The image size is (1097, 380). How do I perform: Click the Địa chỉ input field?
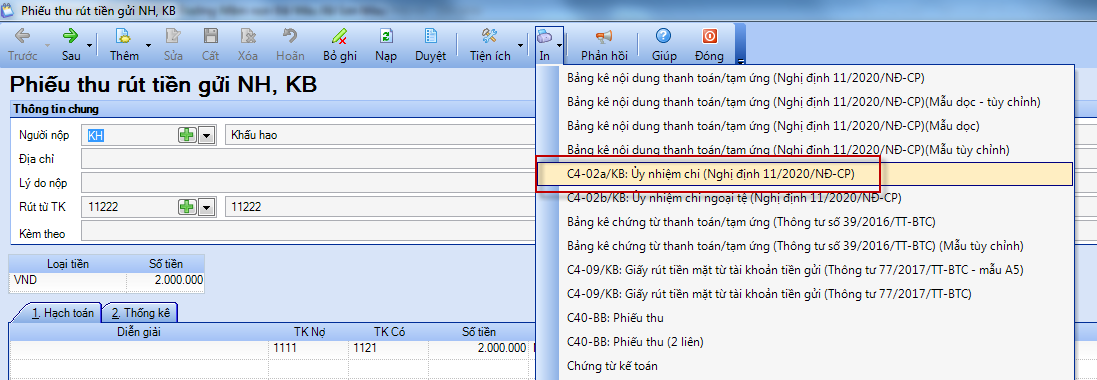point(309,159)
